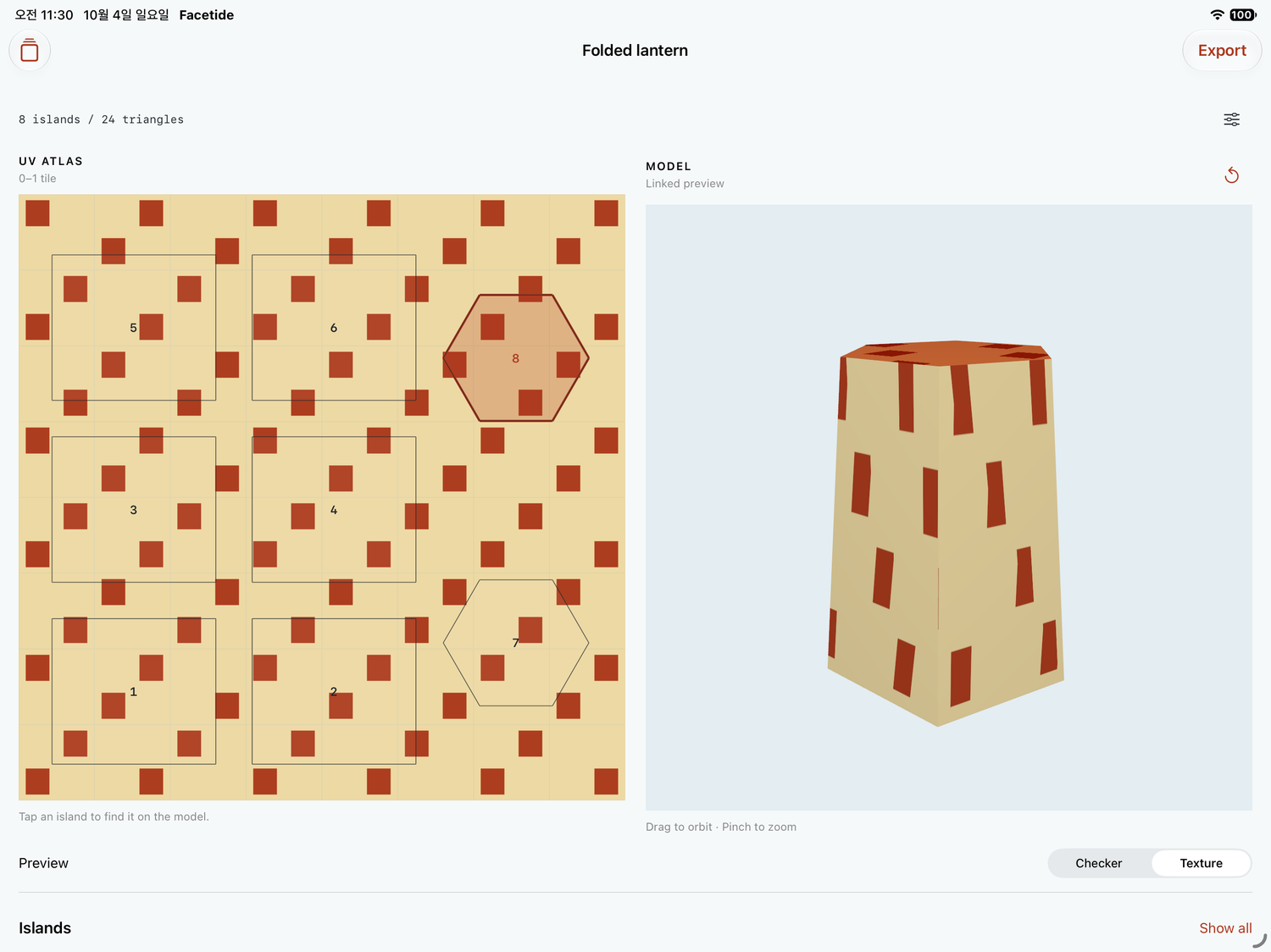This screenshot has width=1271, height=952.
Task: Open the display options sliders icon
Action: point(1232,119)
